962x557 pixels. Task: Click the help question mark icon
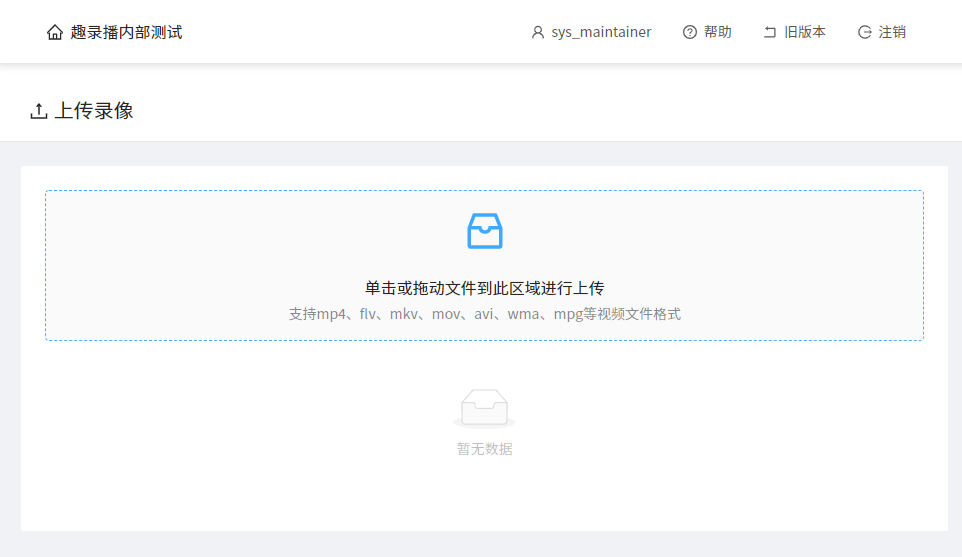tap(690, 32)
